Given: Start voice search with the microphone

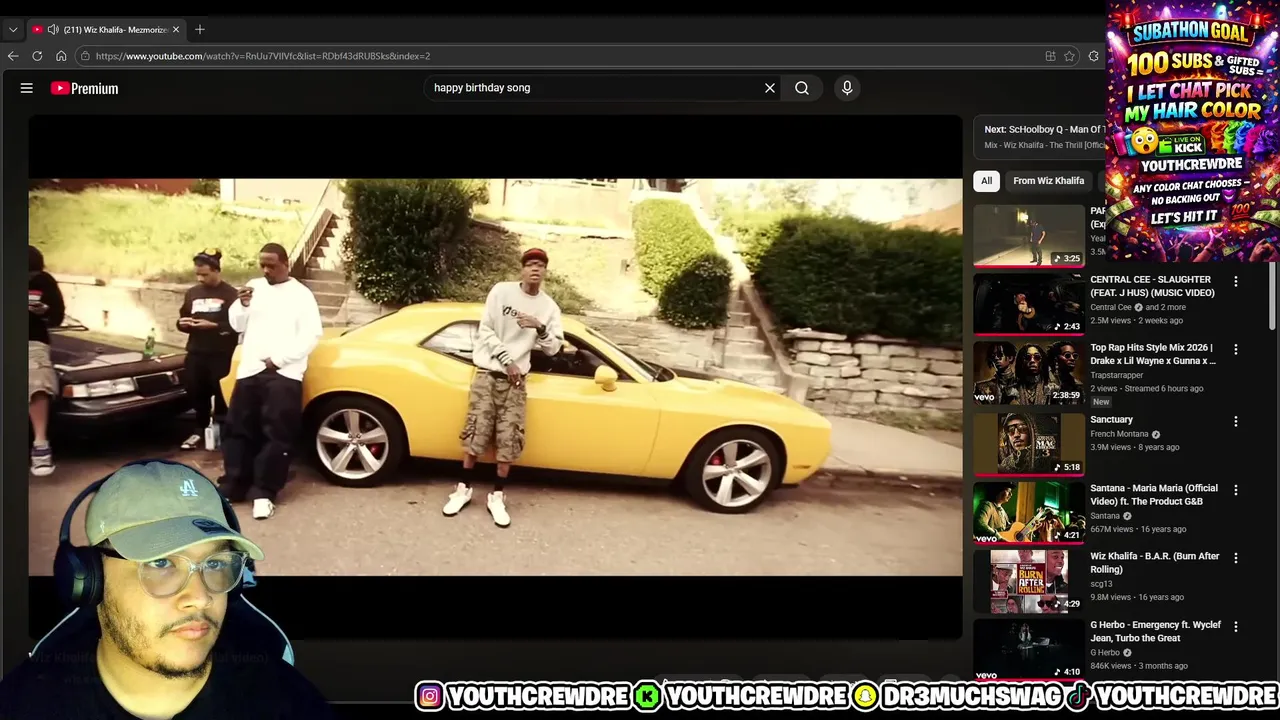Looking at the screenshot, I should tap(847, 88).
